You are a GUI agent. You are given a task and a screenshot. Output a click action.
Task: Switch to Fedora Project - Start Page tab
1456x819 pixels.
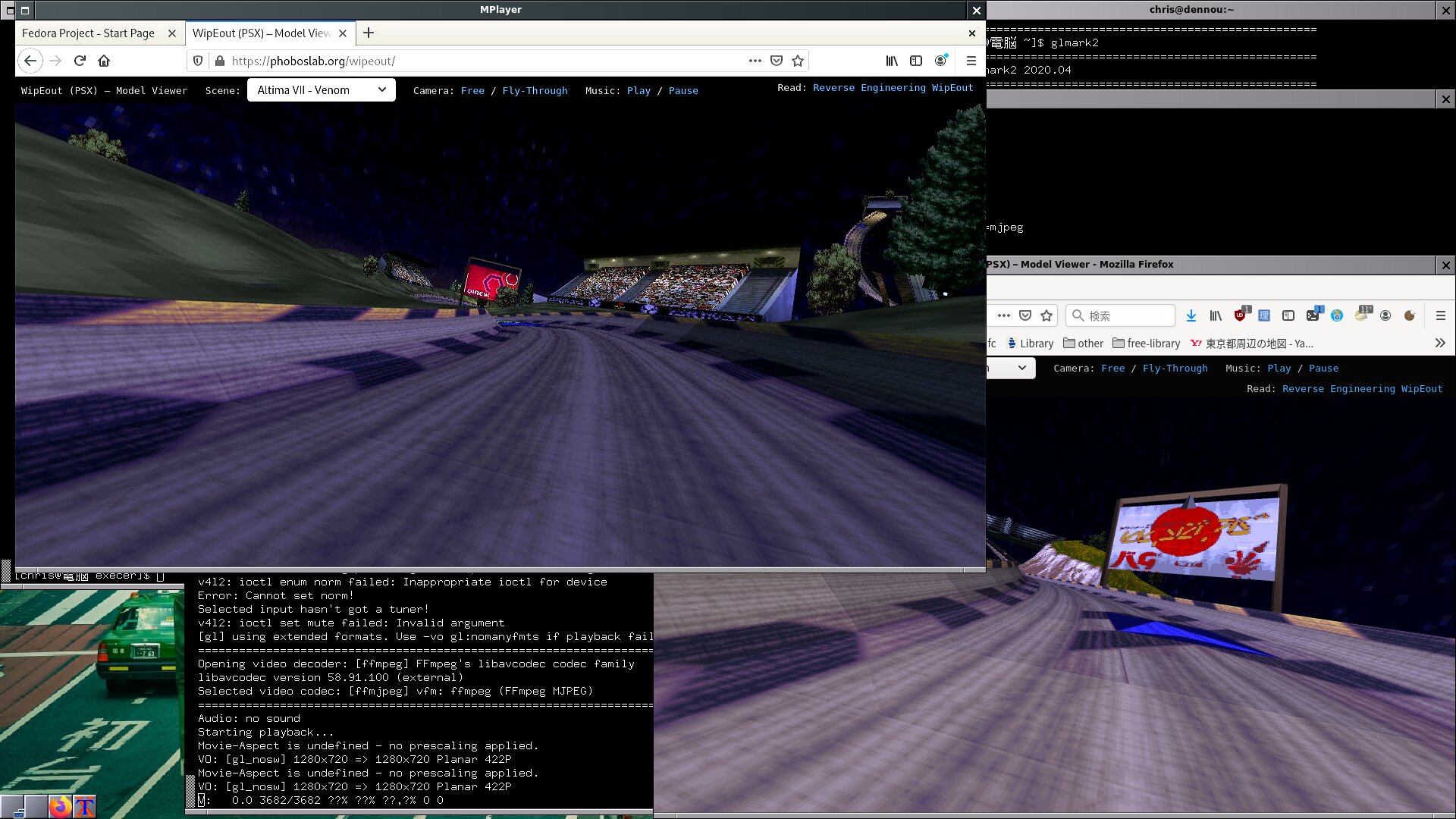[88, 33]
